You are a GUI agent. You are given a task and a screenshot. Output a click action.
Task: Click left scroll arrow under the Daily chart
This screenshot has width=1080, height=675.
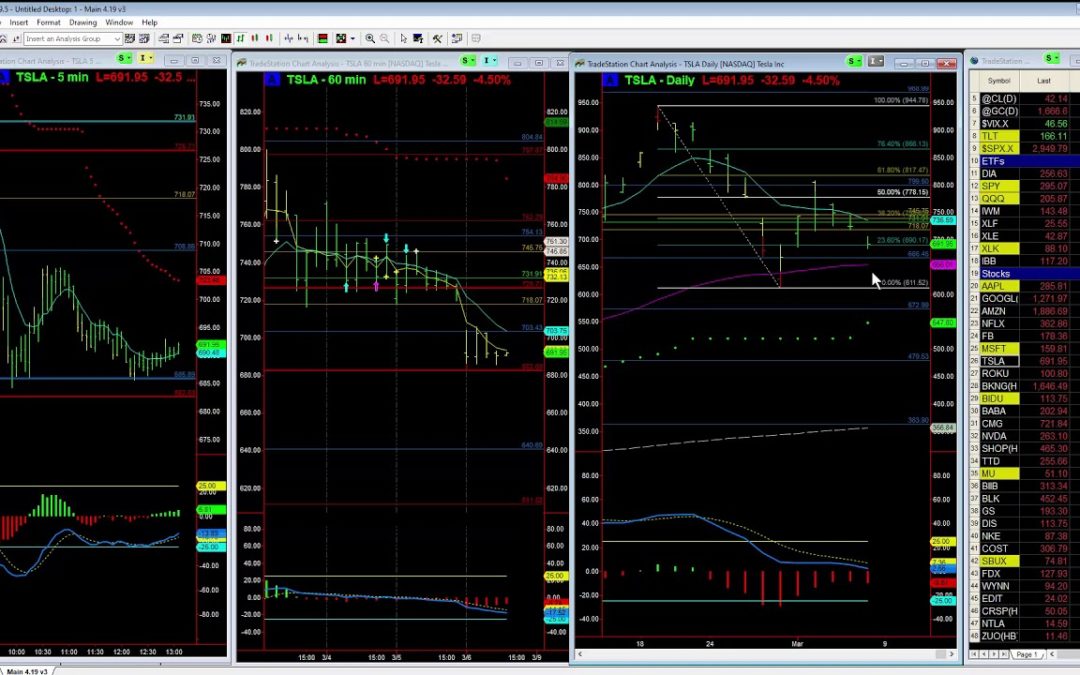tap(580, 654)
